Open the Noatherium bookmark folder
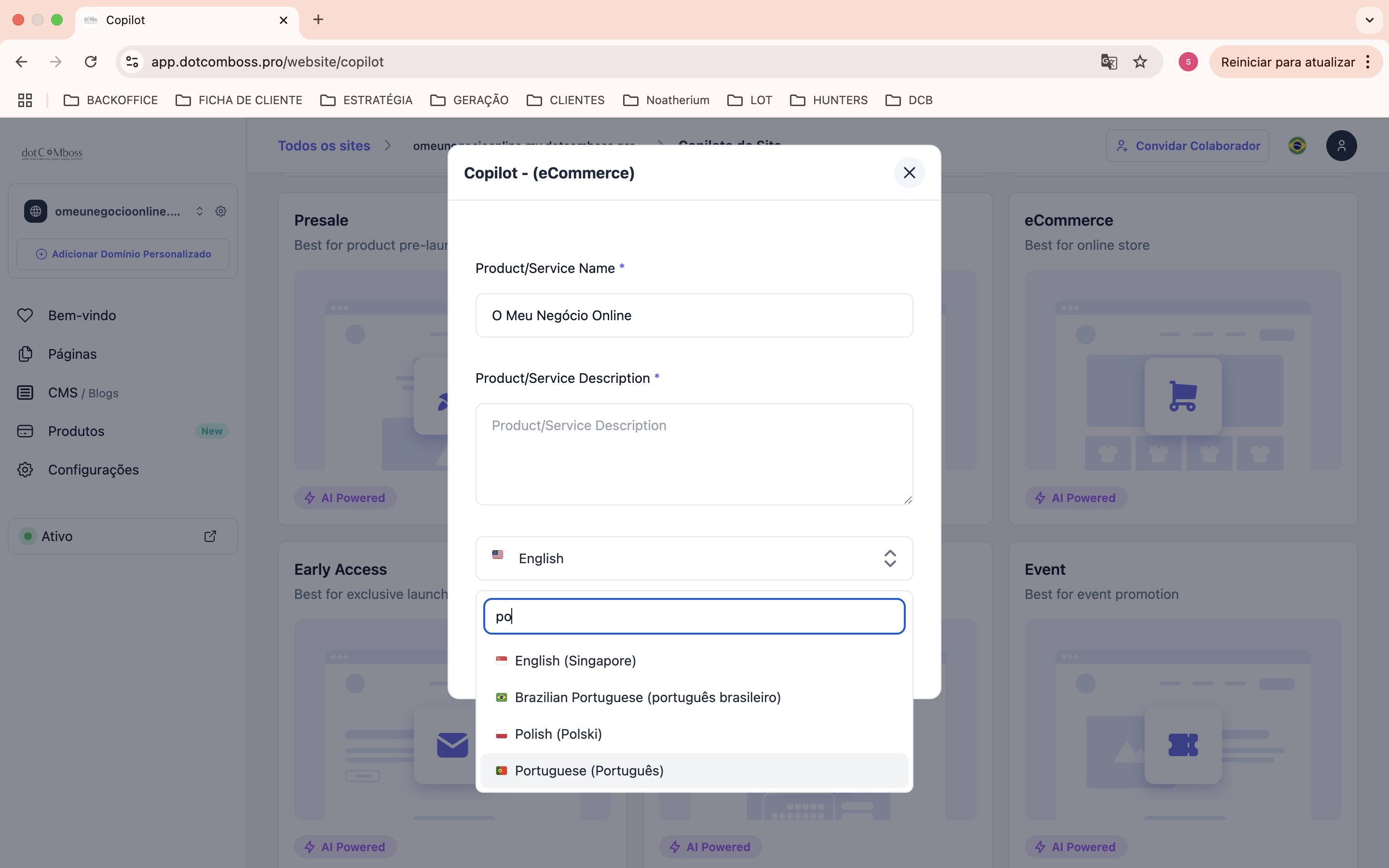The image size is (1389, 868). pyautogui.click(x=666, y=100)
